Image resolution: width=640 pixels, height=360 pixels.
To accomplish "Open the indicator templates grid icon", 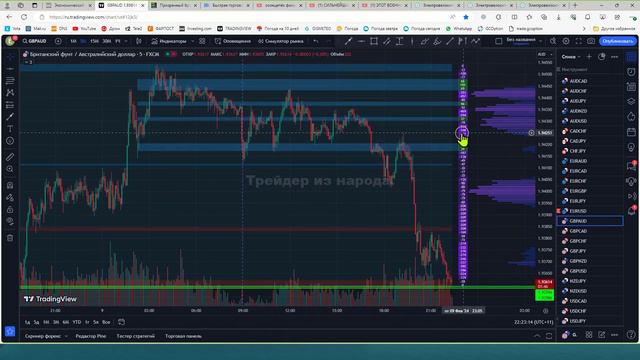I will click(202, 41).
